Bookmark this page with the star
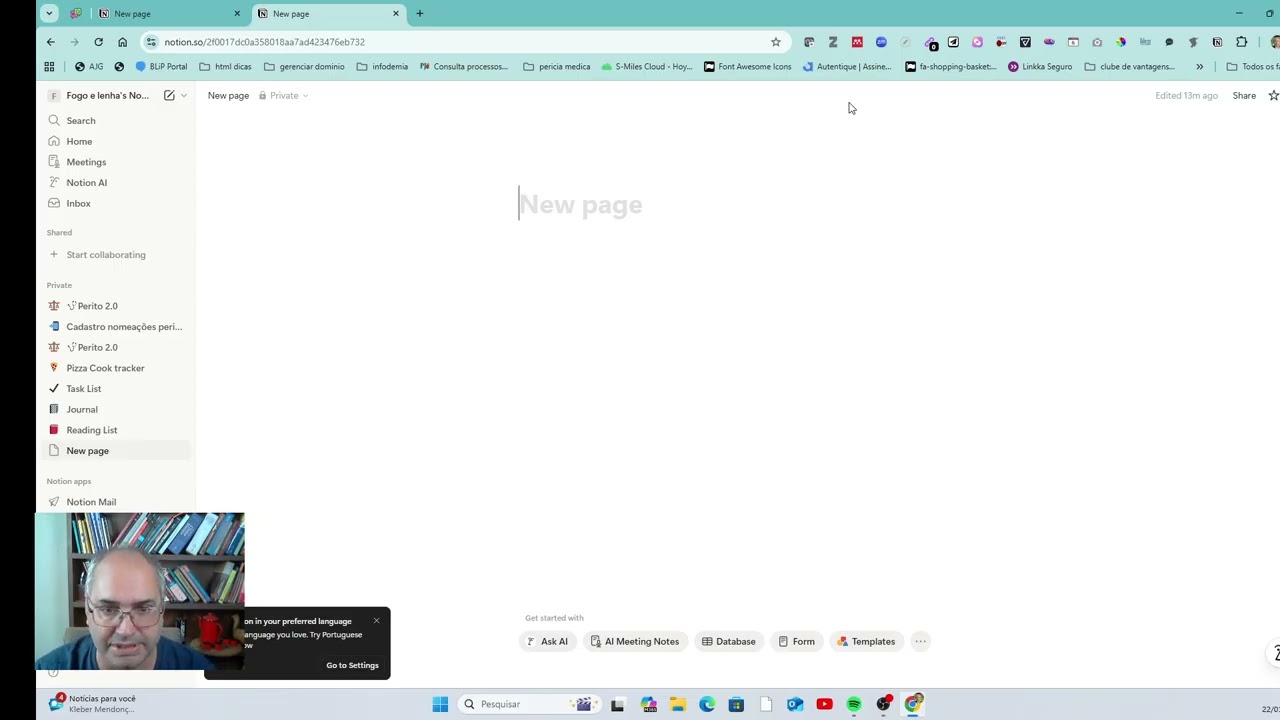Viewport: 1280px width, 720px height. [775, 42]
